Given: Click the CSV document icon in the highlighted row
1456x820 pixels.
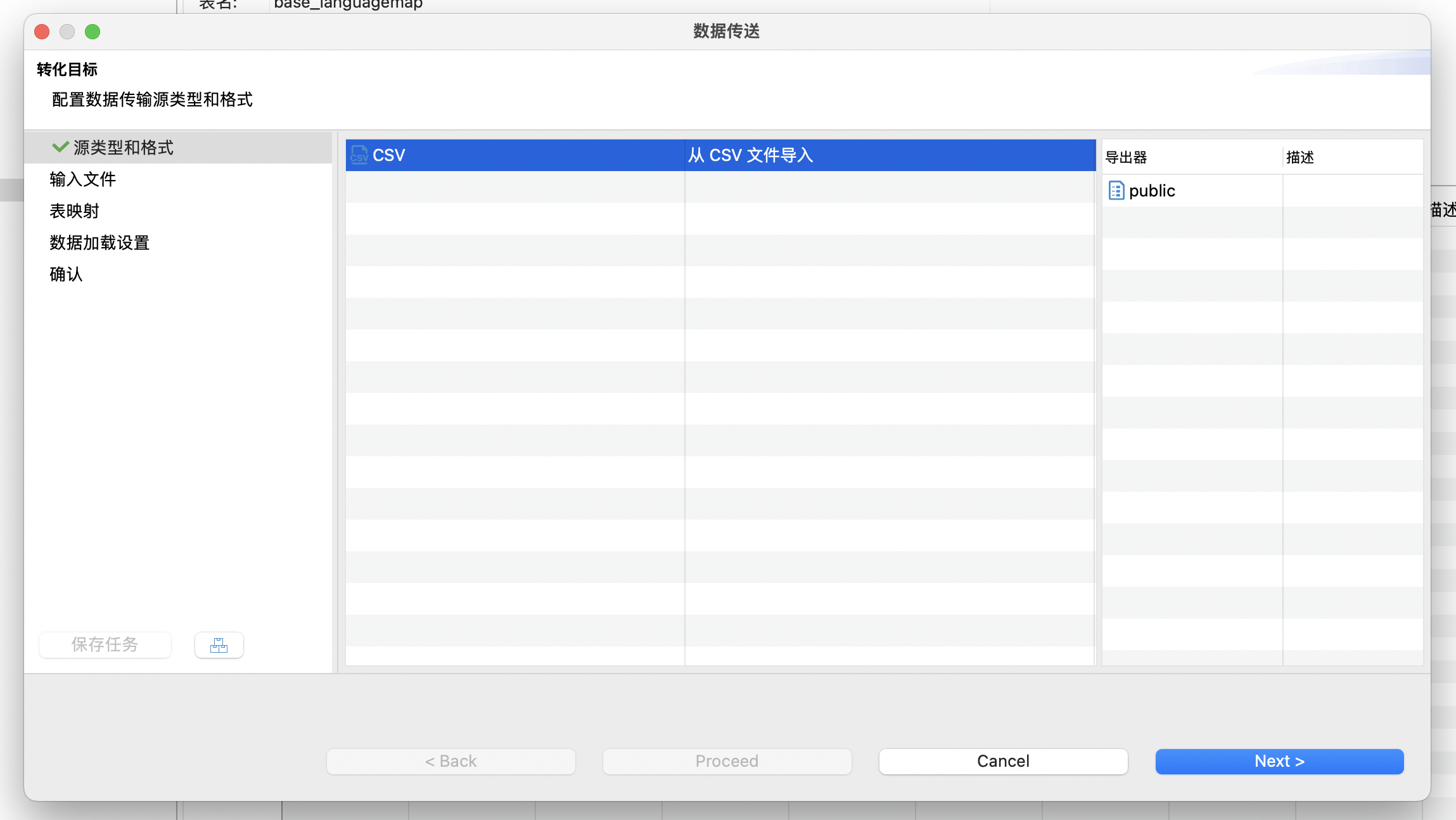Looking at the screenshot, I should pos(359,155).
